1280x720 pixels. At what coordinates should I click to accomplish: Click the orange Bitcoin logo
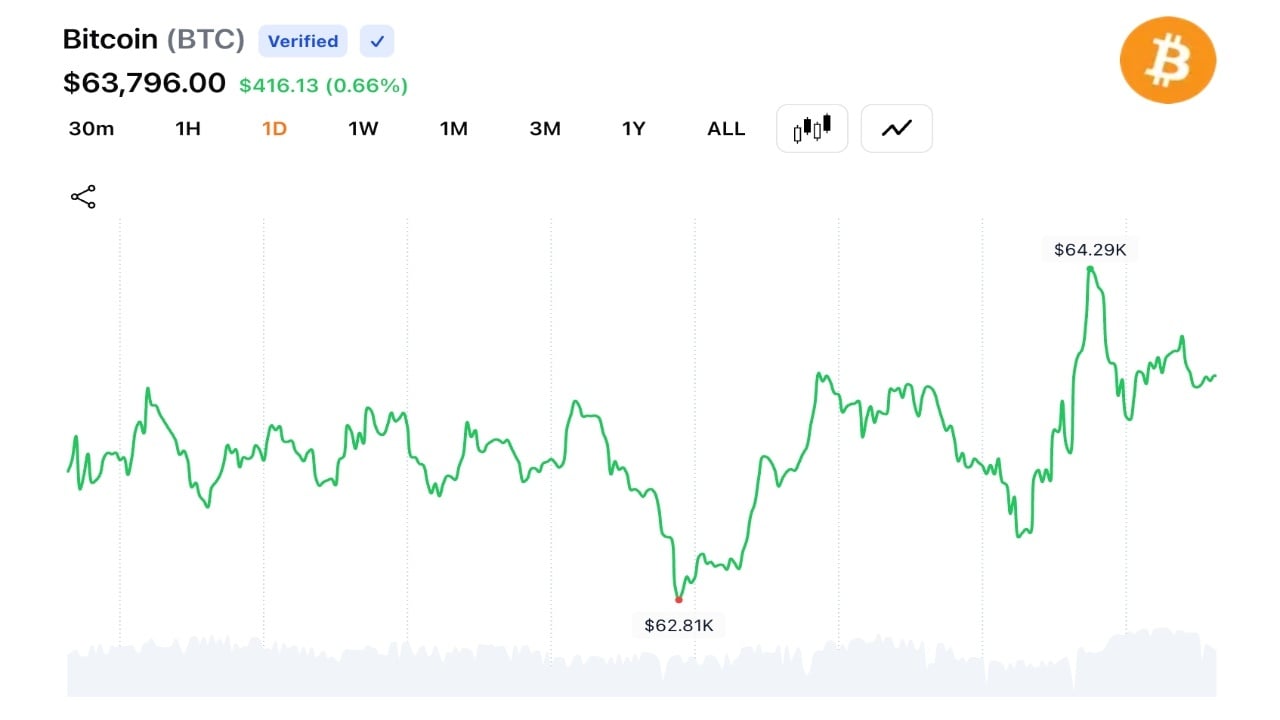click(x=1167, y=60)
